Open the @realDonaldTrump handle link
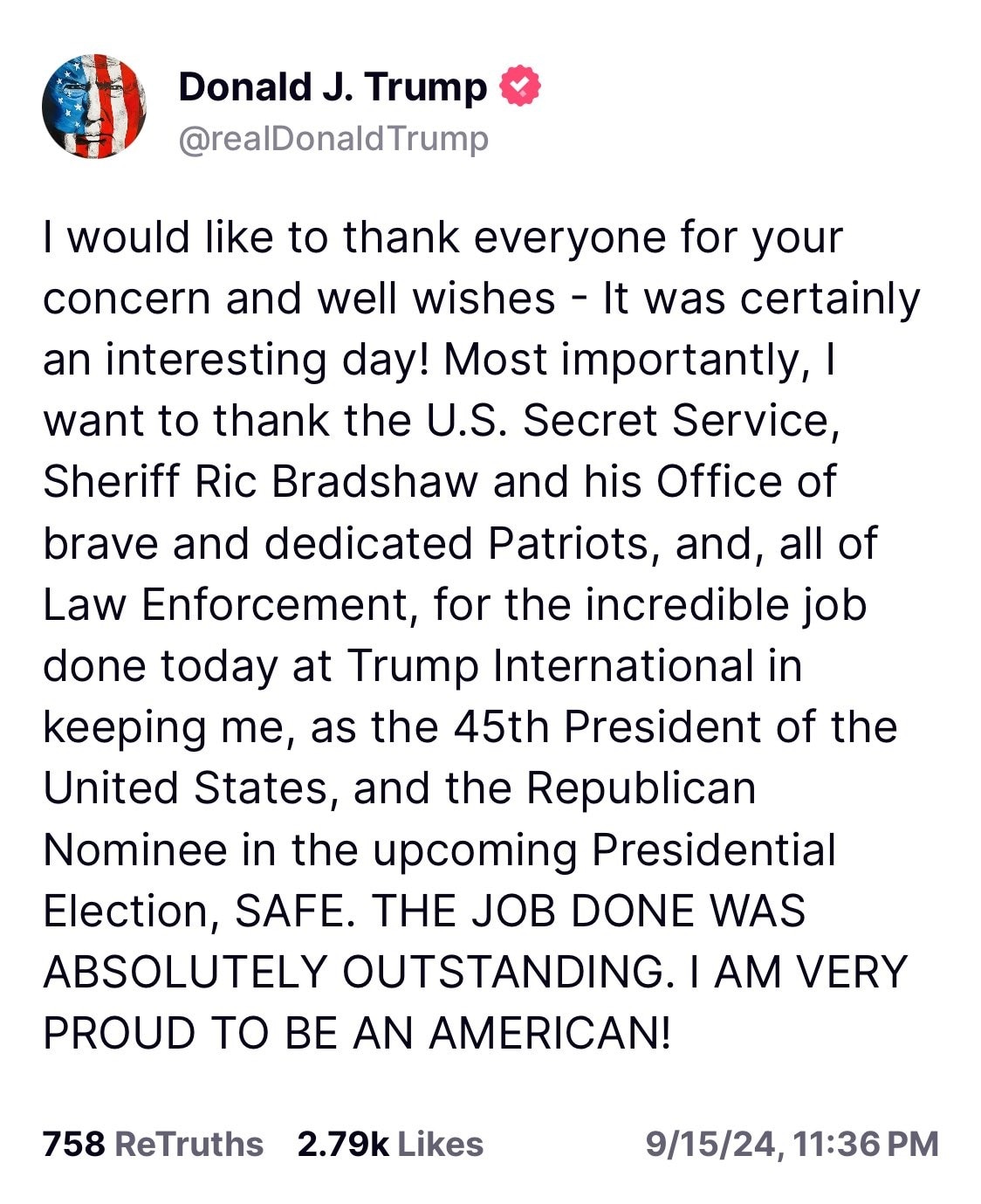This screenshot has width=981, height=1204. pyautogui.click(x=333, y=138)
